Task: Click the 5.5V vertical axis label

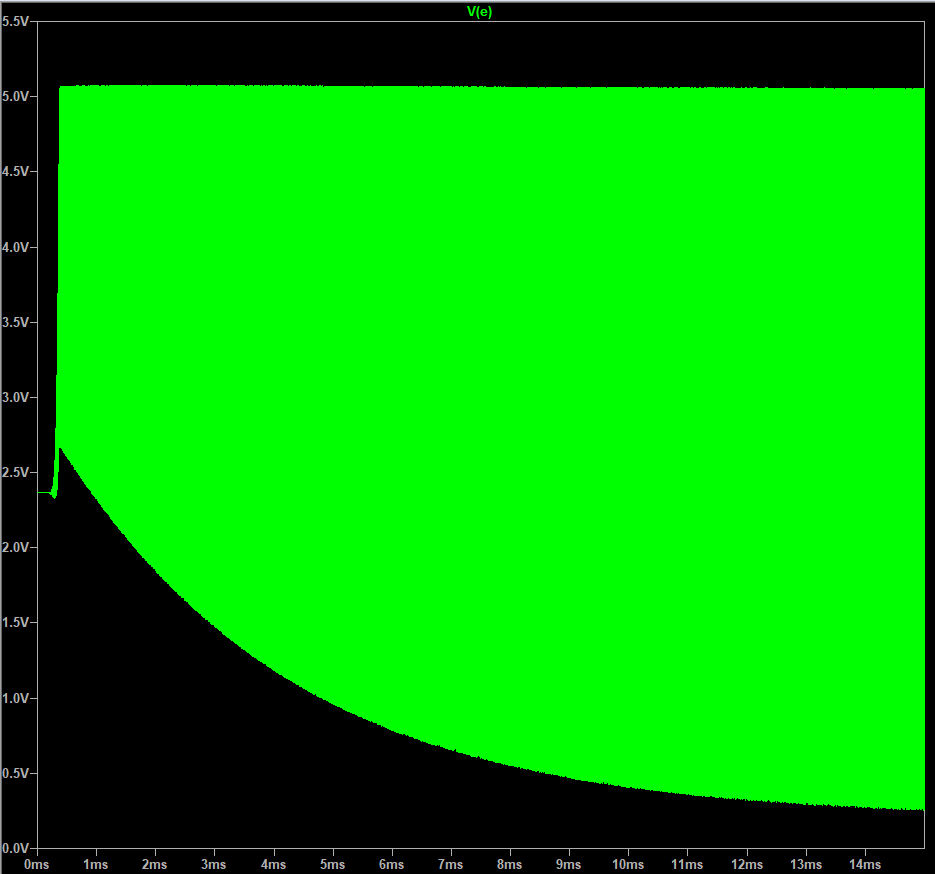Action: (x=15, y=21)
